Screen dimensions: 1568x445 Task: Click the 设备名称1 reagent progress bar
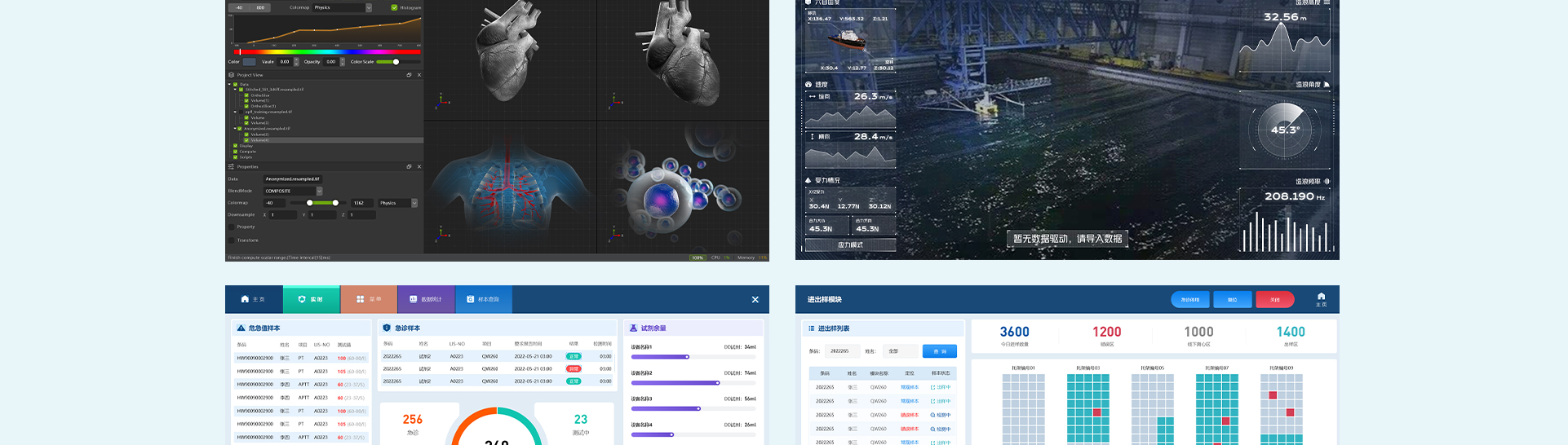click(x=693, y=356)
